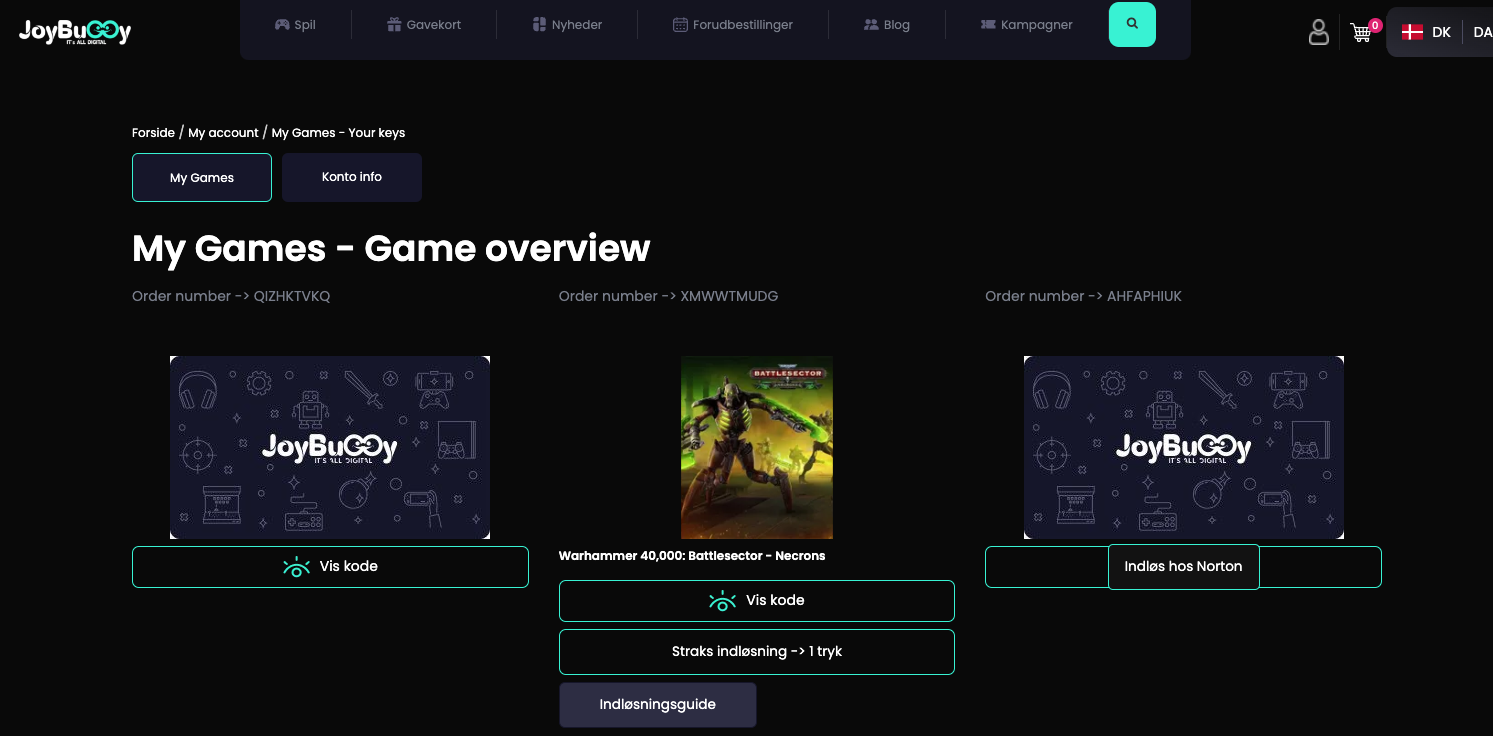The width and height of the screenshot is (1493, 736).
Task: Click the eye icon for order QIZHKTVKQ
Action: click(x=296, y=567)
